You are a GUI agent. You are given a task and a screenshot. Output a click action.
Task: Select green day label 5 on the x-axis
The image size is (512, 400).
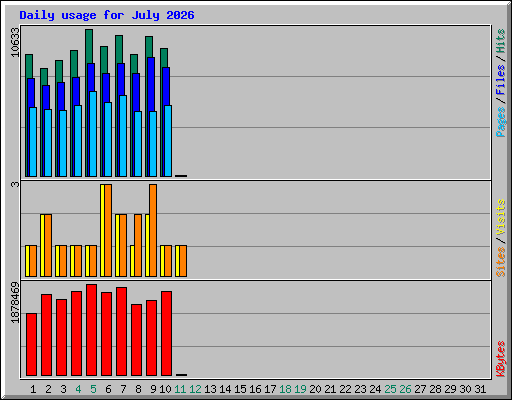pyautogui.click(x=93, y=389)
